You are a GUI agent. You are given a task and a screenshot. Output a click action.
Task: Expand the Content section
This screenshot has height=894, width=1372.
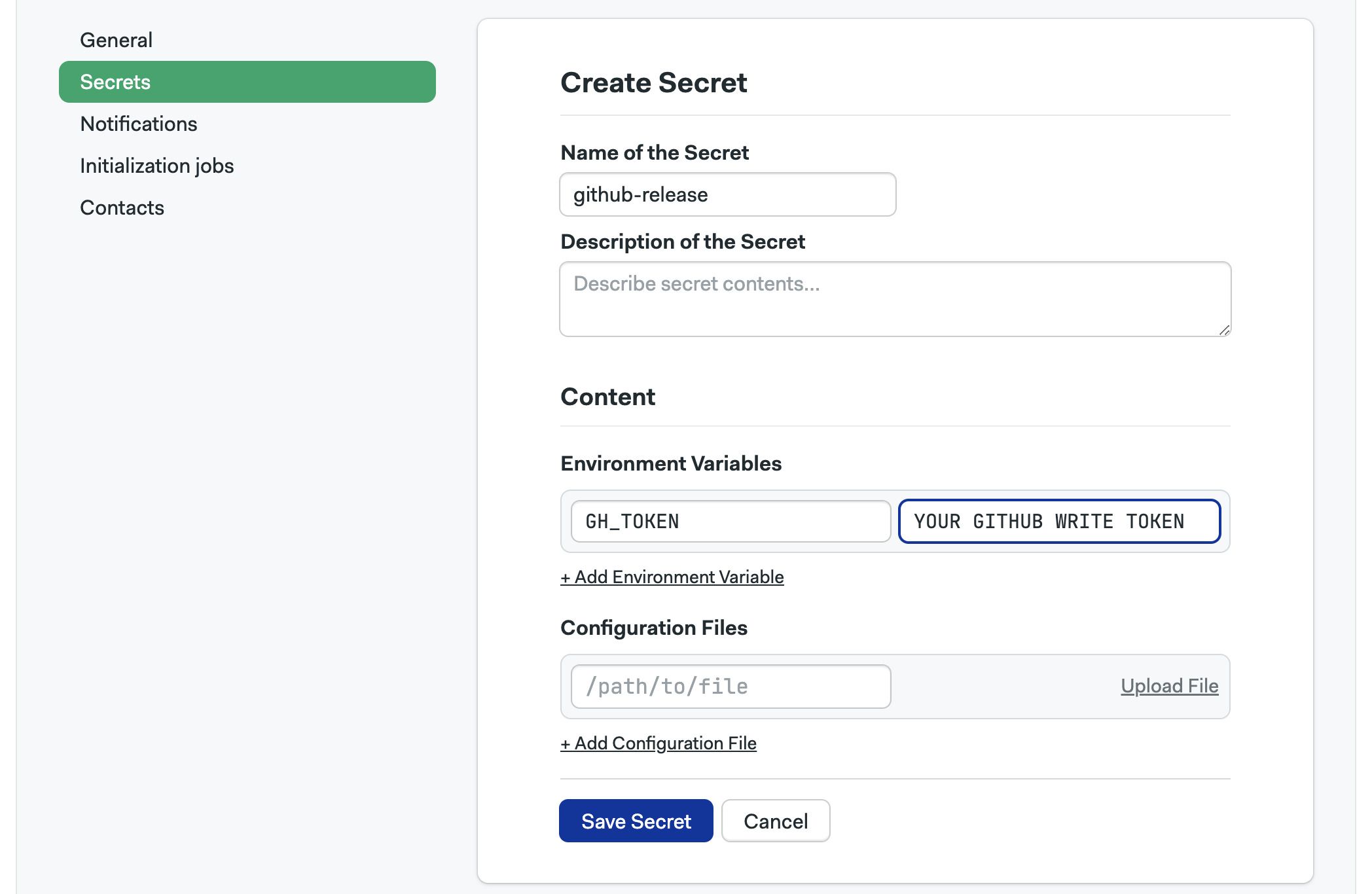pyautogui.click(x=608, y=396)
